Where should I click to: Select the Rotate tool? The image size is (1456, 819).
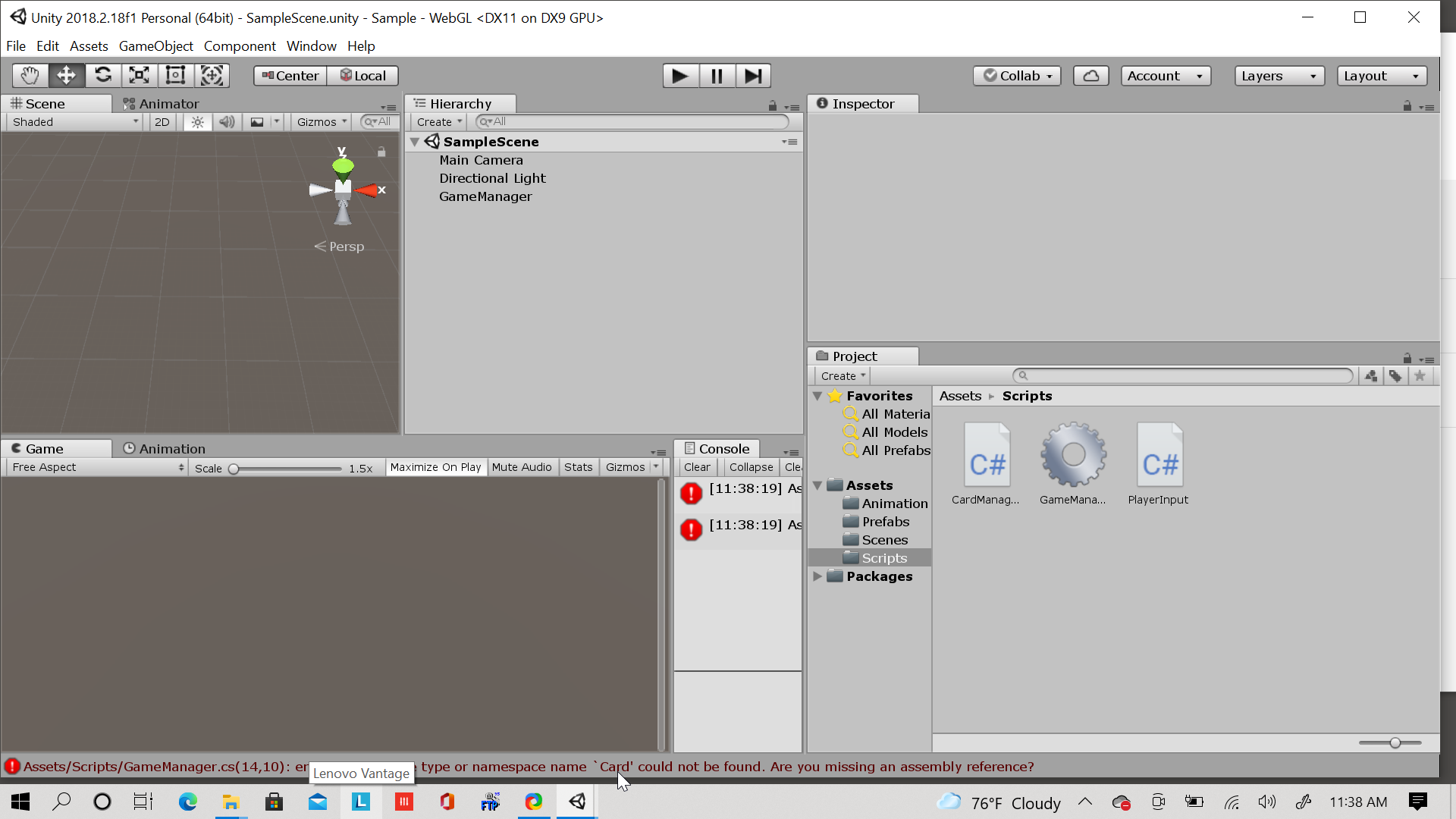103,75
